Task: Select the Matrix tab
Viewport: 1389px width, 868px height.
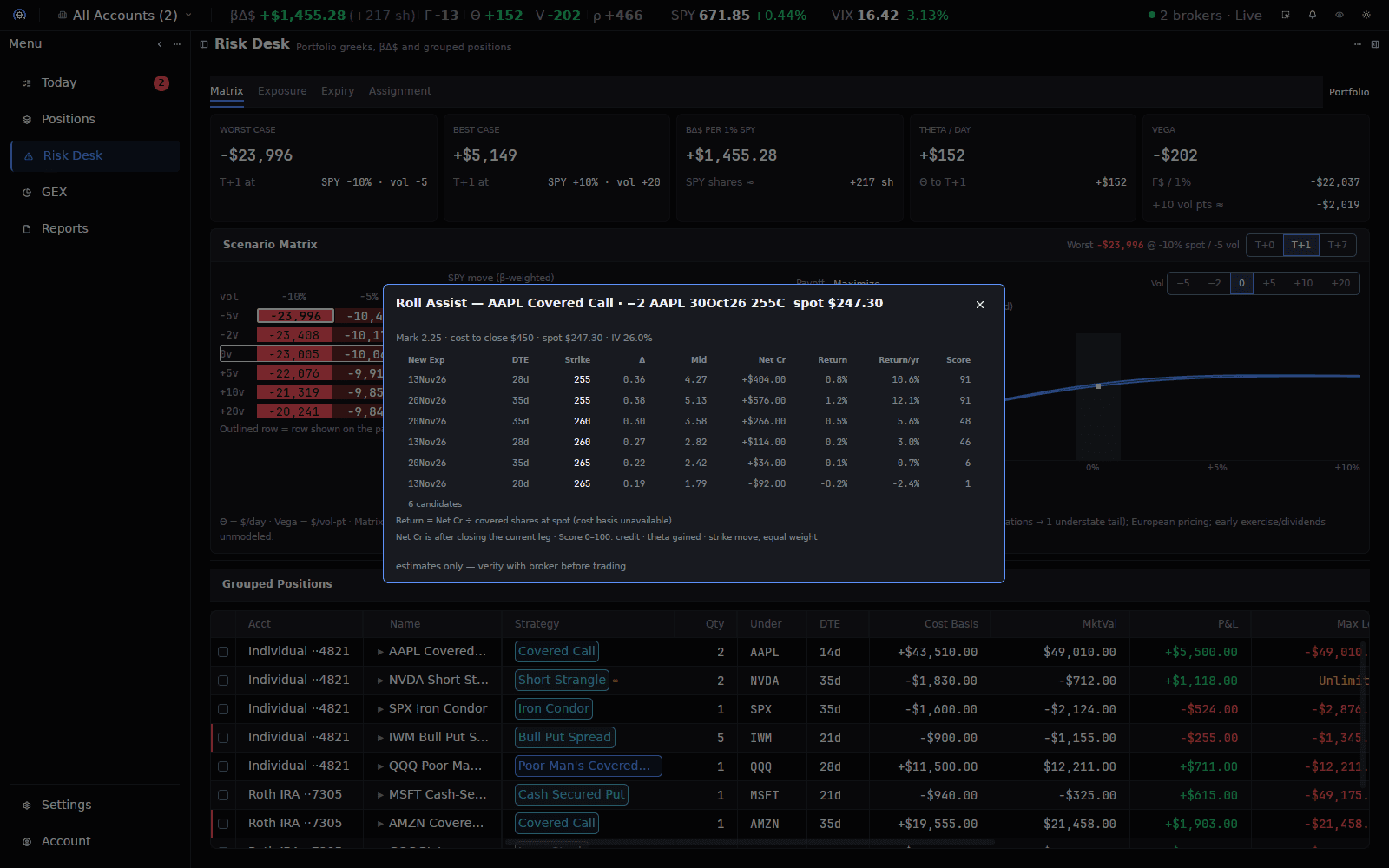Action: click(x=227, y=91)
